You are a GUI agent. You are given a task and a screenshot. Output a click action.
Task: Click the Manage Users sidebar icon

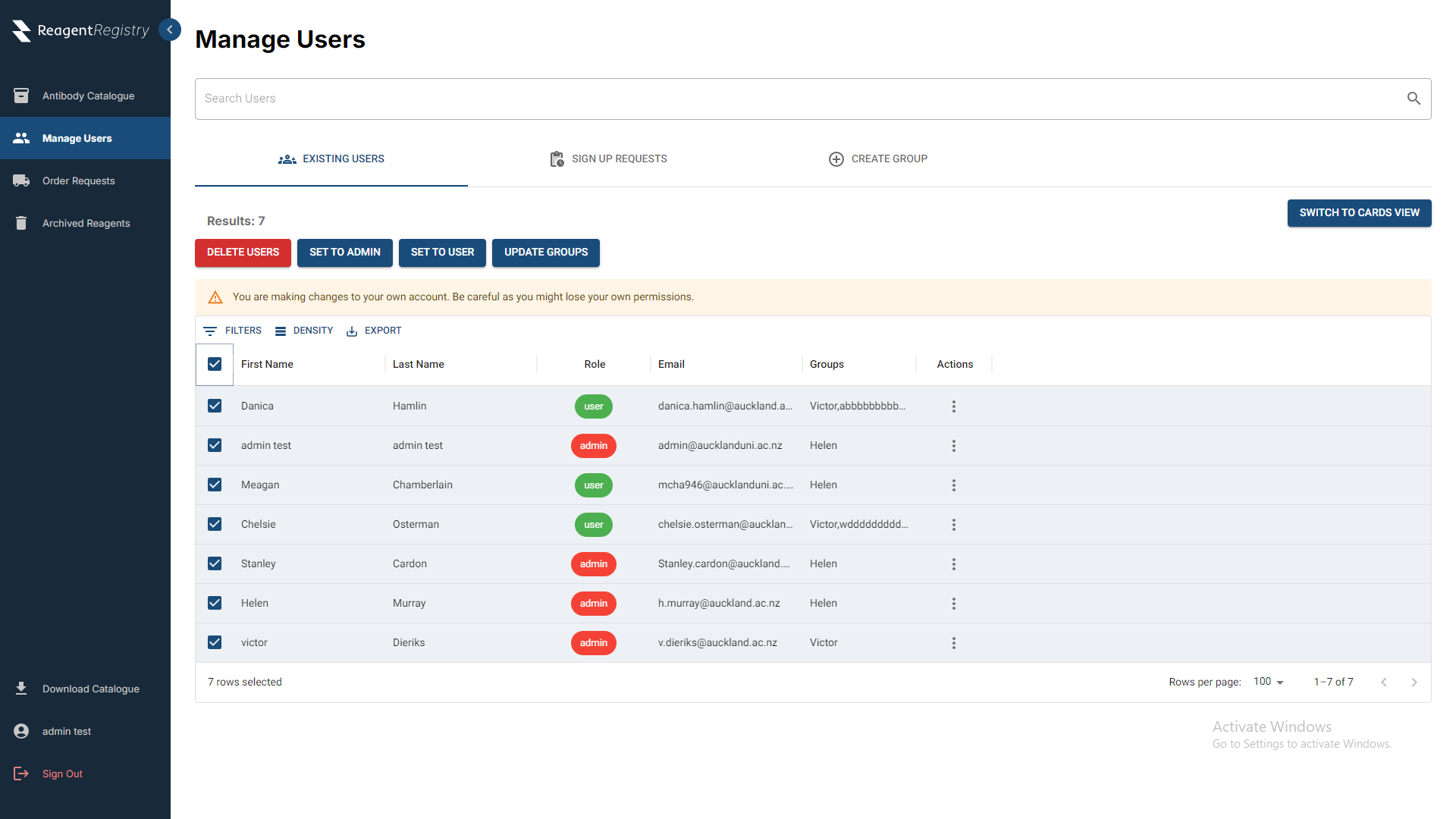pos(22,138)
